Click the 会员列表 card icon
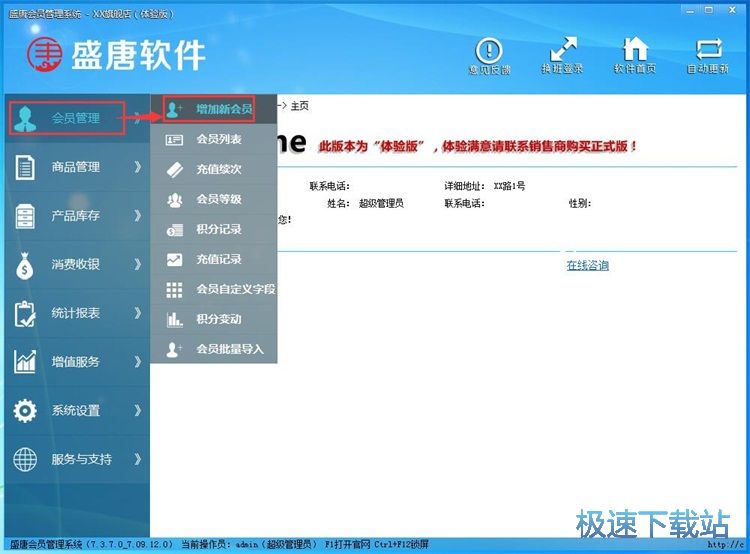This screenshot has height=554, width=750. pos(174,140)
